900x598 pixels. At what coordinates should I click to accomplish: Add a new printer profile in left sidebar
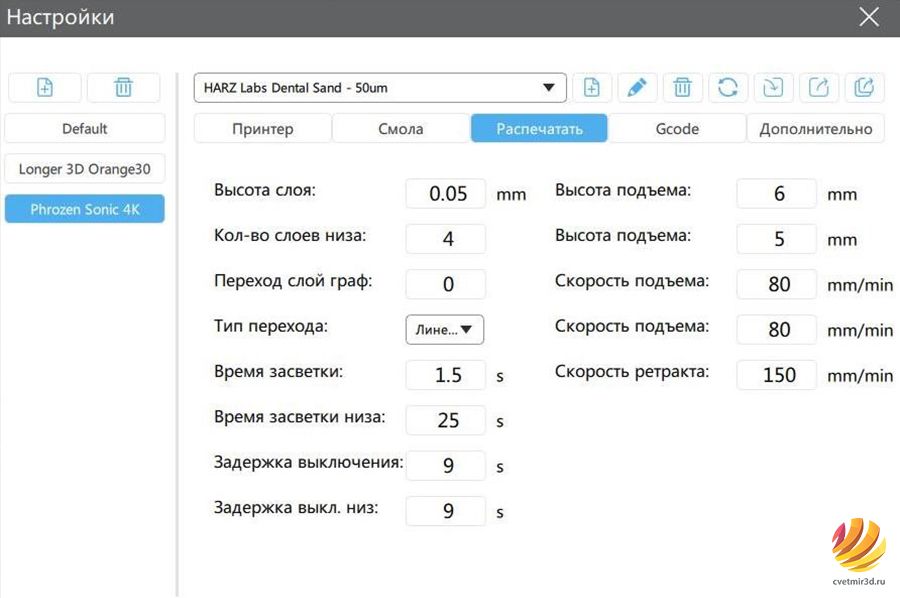point(45,88)
